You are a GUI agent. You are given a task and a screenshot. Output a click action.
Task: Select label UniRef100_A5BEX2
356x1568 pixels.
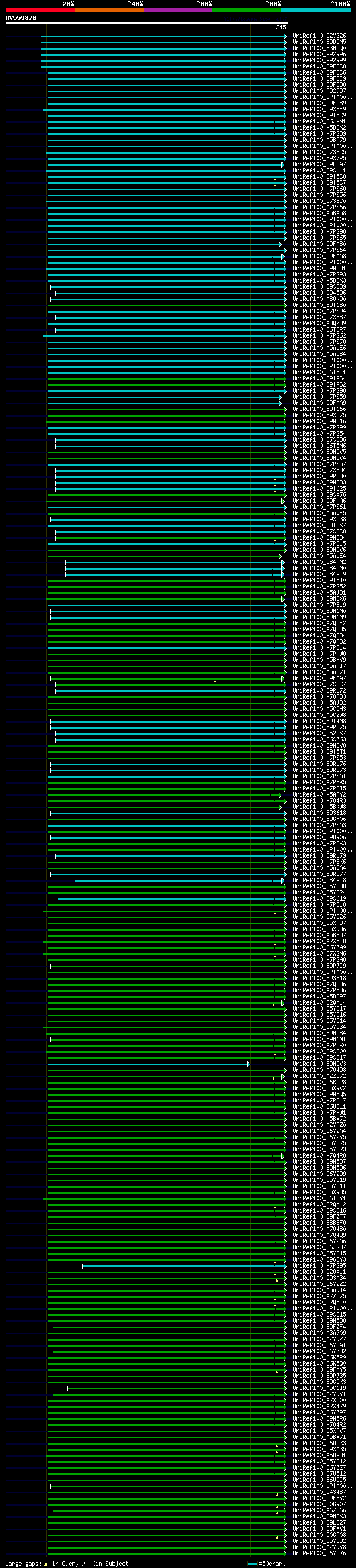(x=319, y=128)
